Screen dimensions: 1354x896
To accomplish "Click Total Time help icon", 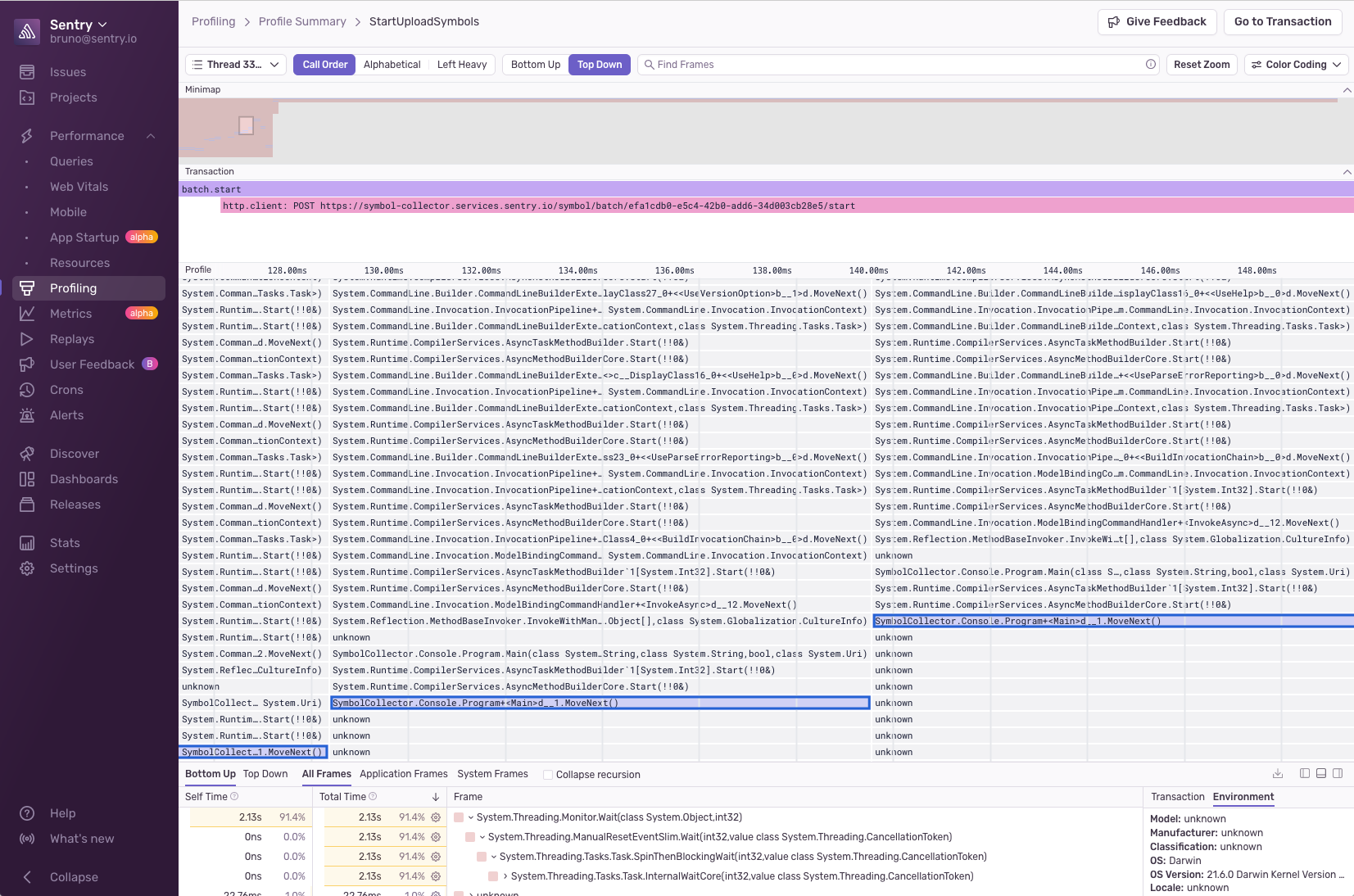I will 373,797.
